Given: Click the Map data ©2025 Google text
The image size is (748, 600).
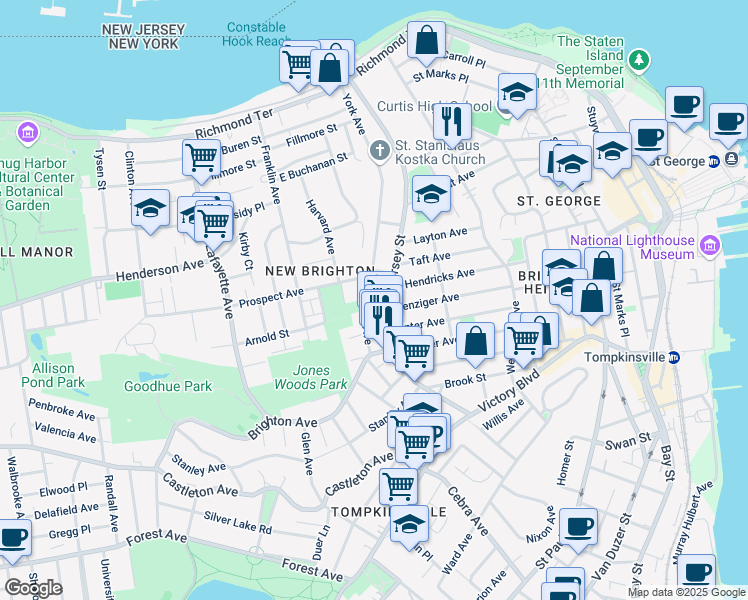Looking at the screenshot, I should point(687,593).
